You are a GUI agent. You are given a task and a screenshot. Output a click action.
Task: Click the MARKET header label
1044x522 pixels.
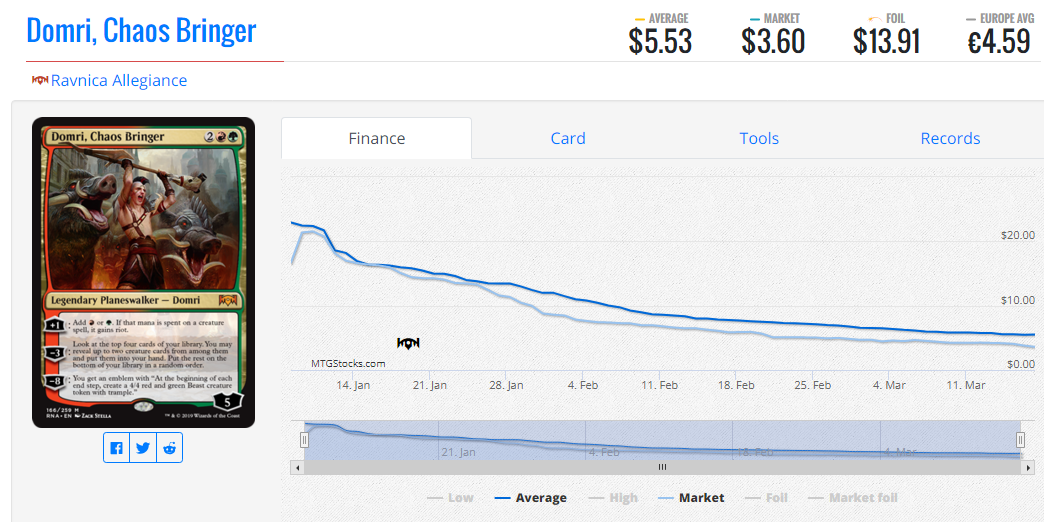tap(782, 19)
